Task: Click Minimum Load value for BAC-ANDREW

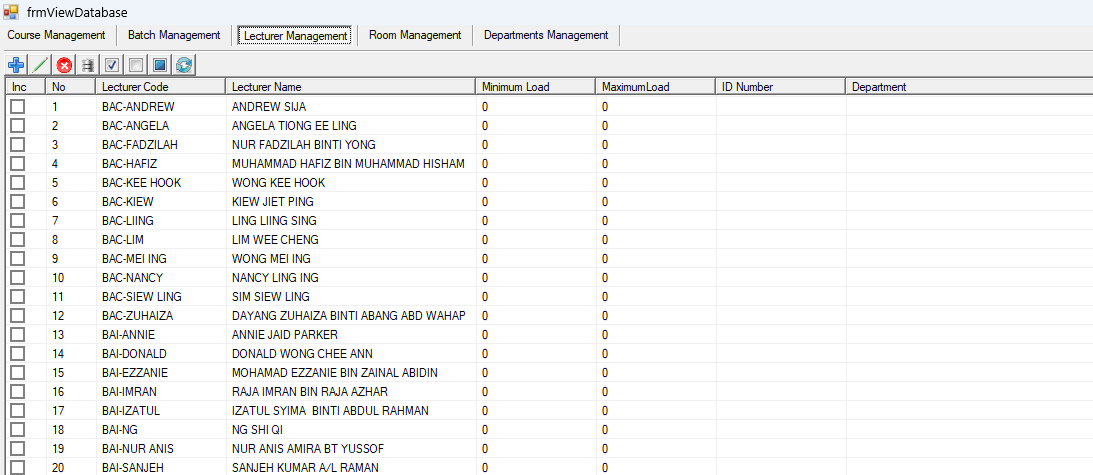Action: [x=535, y=107]
